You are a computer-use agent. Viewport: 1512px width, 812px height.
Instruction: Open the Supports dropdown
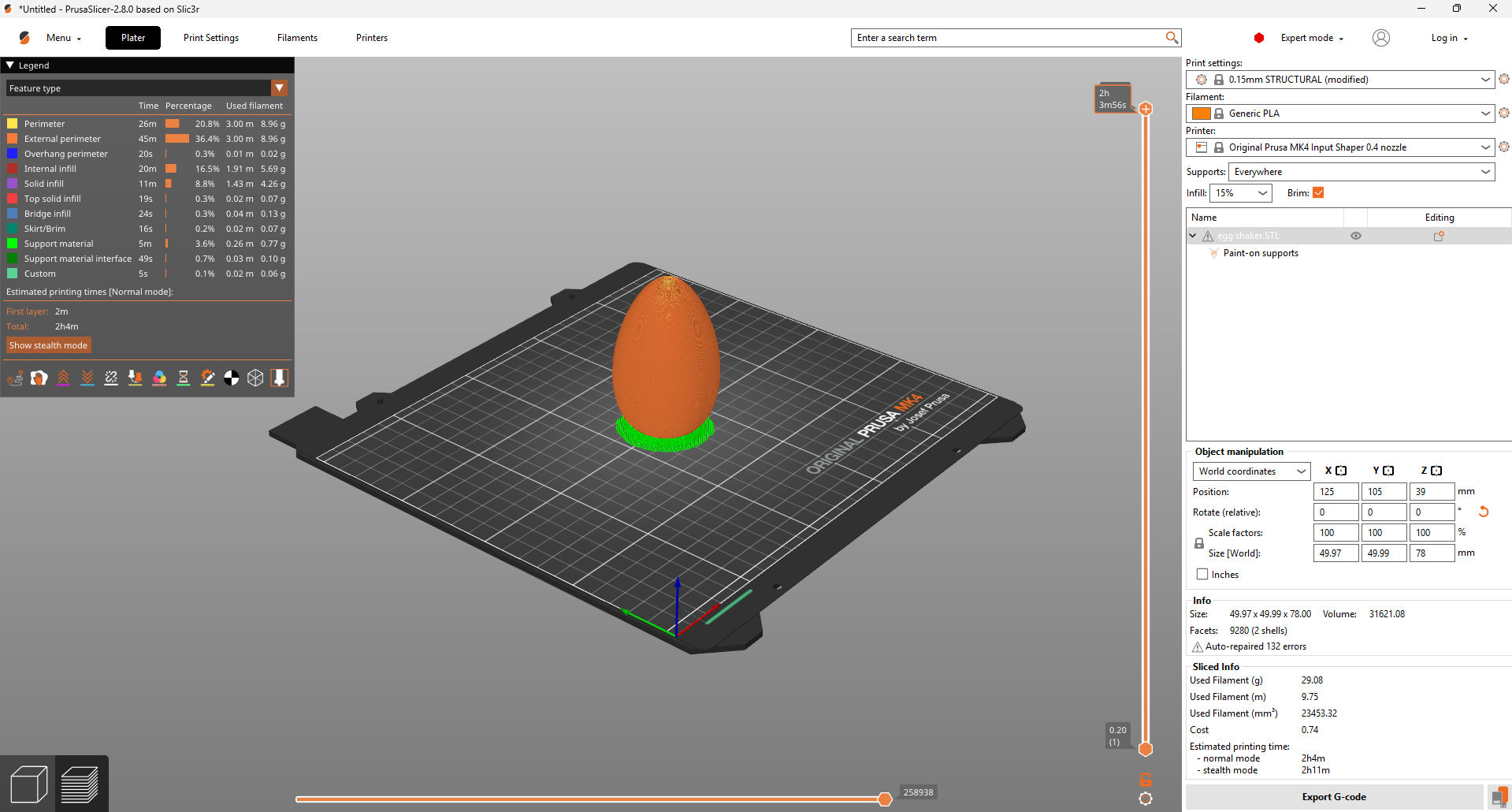[x=1361, y=172]
